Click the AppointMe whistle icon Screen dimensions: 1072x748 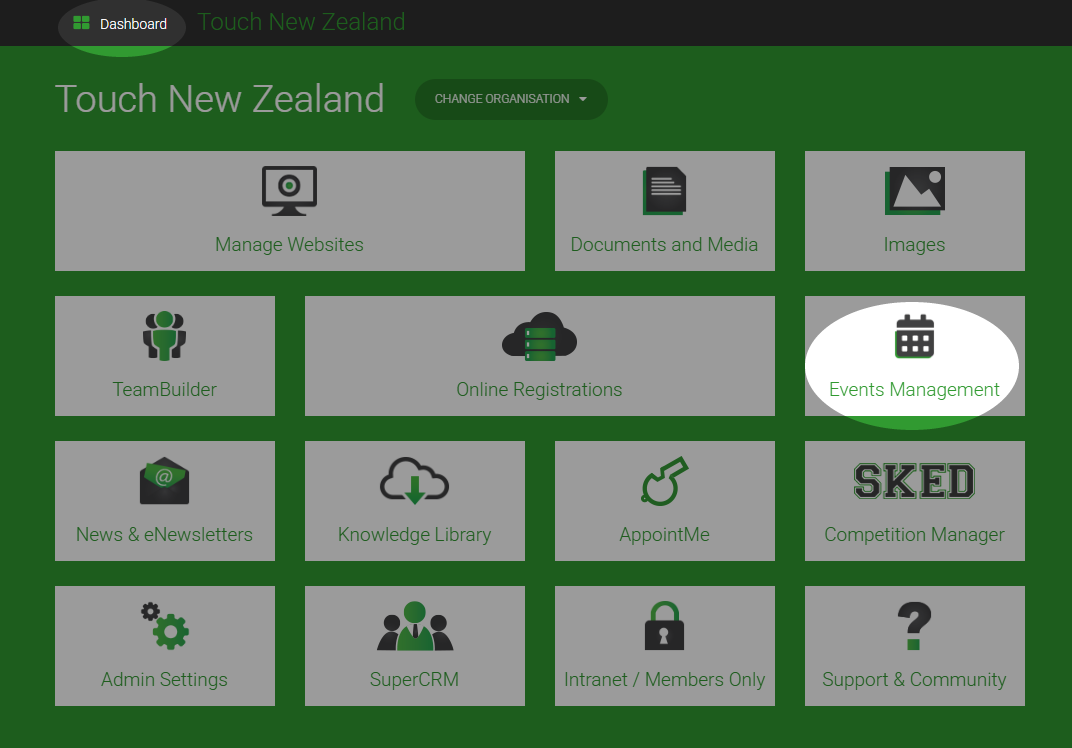(665, 481)
